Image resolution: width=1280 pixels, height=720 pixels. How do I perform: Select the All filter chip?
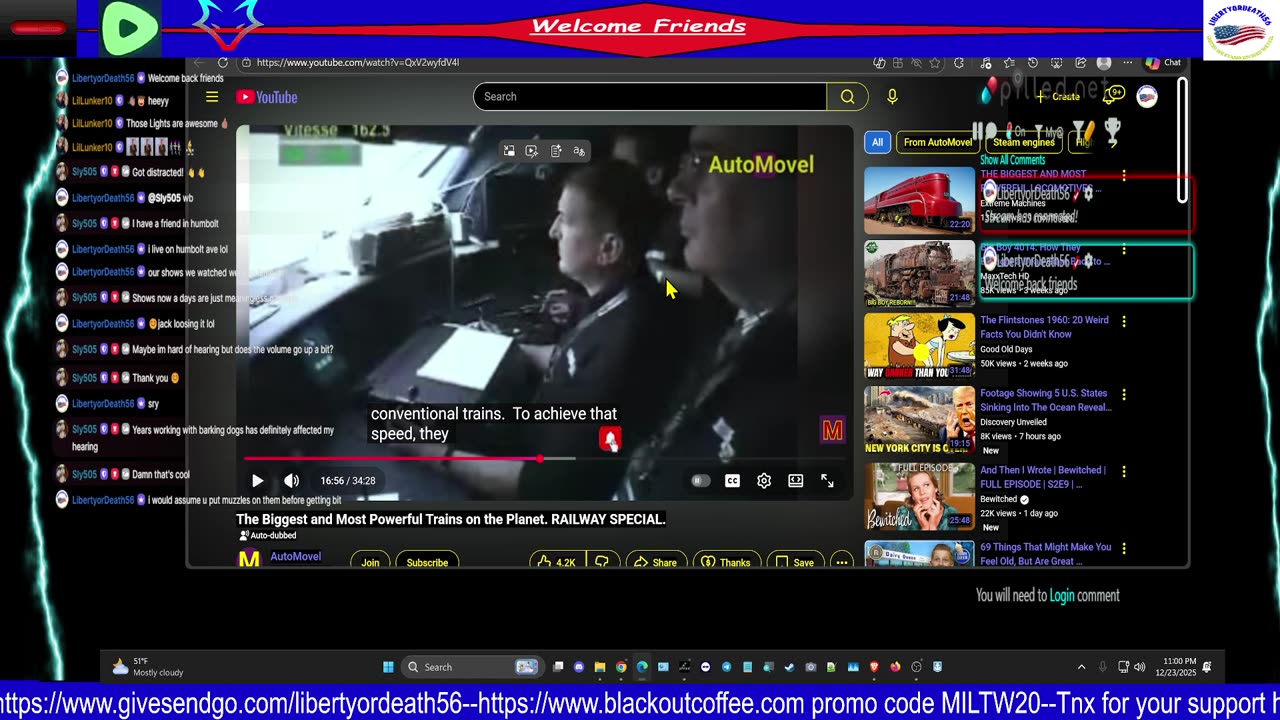click(x=877, y=142)
